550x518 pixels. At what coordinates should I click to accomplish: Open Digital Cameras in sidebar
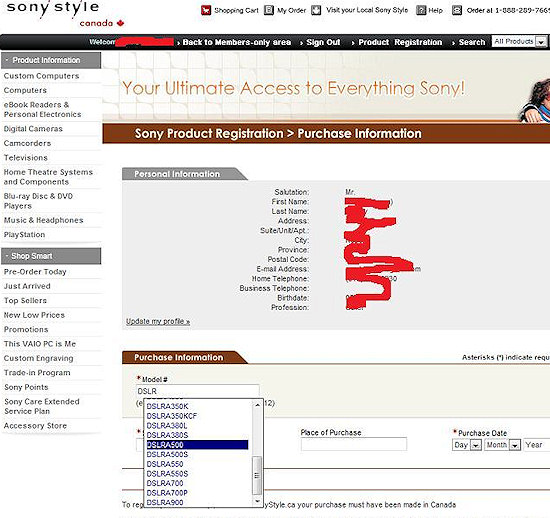33,129
